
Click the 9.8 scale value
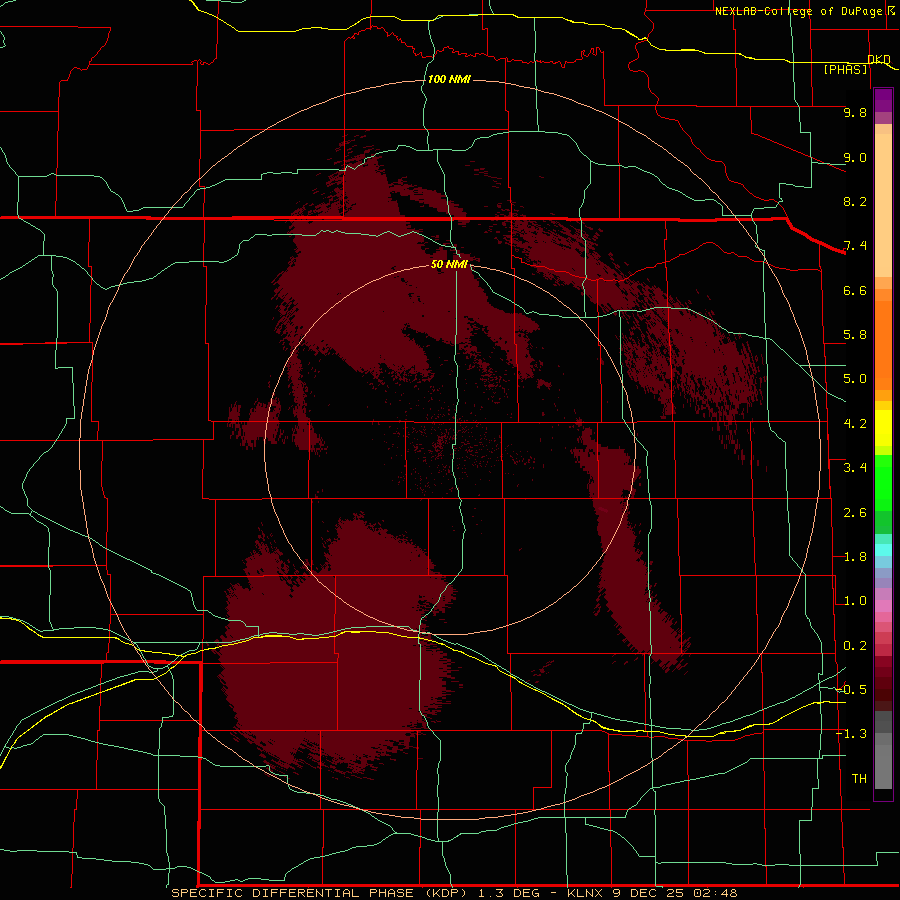pos(855,112)
